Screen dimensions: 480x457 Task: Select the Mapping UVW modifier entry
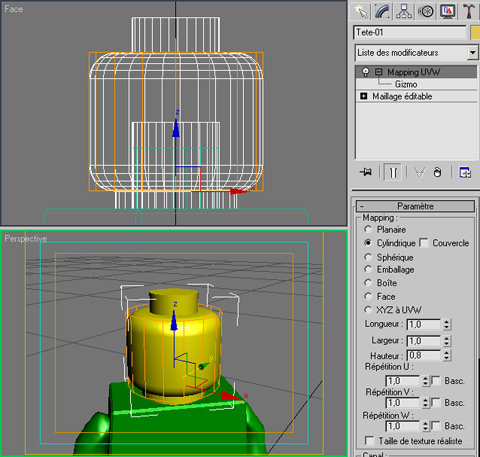tap(417, 72)
